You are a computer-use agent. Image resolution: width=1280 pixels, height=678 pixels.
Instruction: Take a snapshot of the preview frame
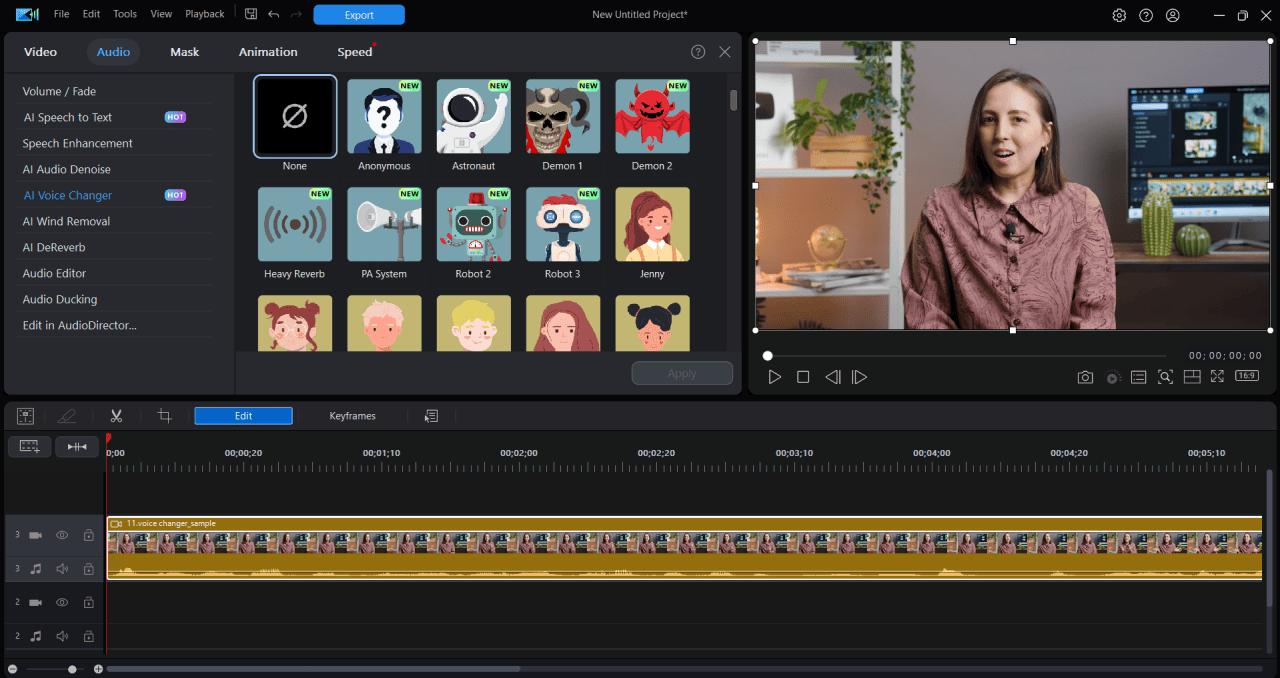pyautogui.click(x=1085, y=377)
